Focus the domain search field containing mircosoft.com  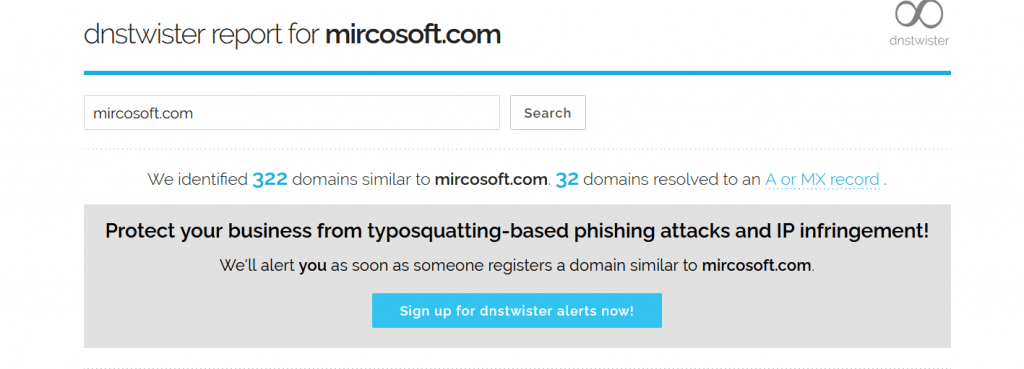291,113
